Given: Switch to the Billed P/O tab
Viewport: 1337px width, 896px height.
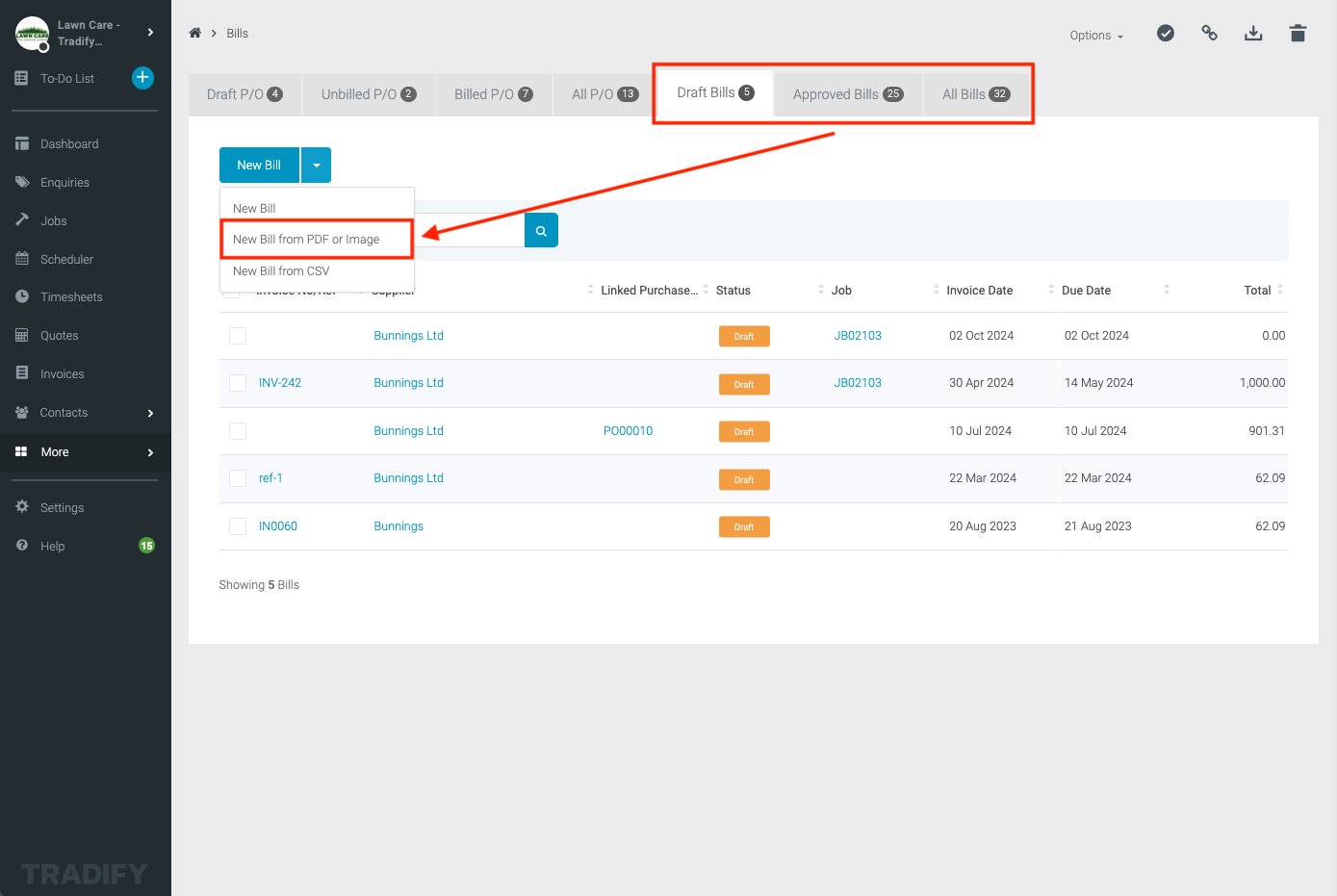Looking at the screenshot, I should 494,94.
